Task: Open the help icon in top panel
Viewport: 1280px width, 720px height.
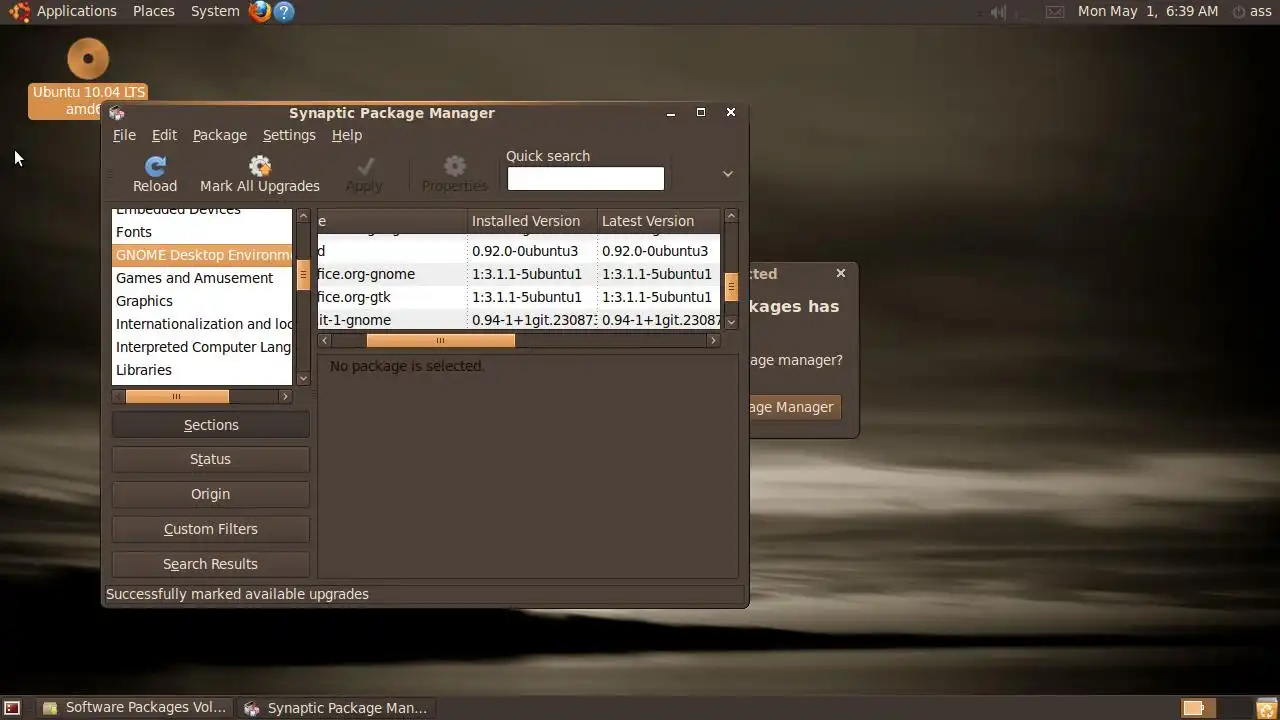Action: (284, 12)
